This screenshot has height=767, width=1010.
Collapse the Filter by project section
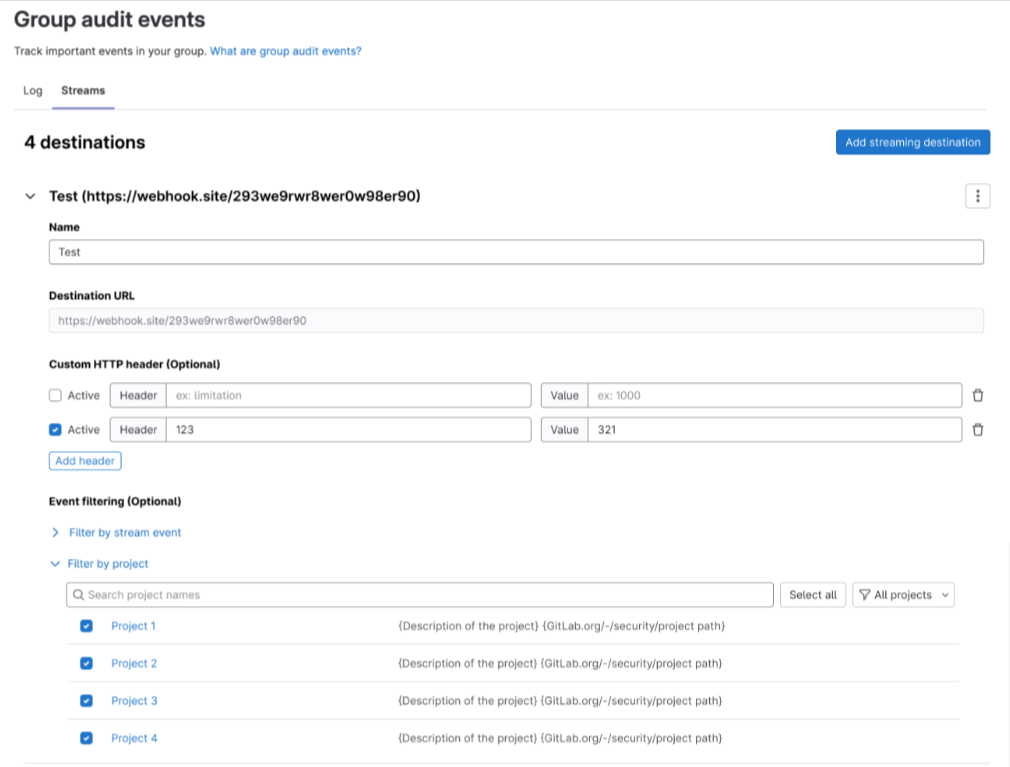110,563
